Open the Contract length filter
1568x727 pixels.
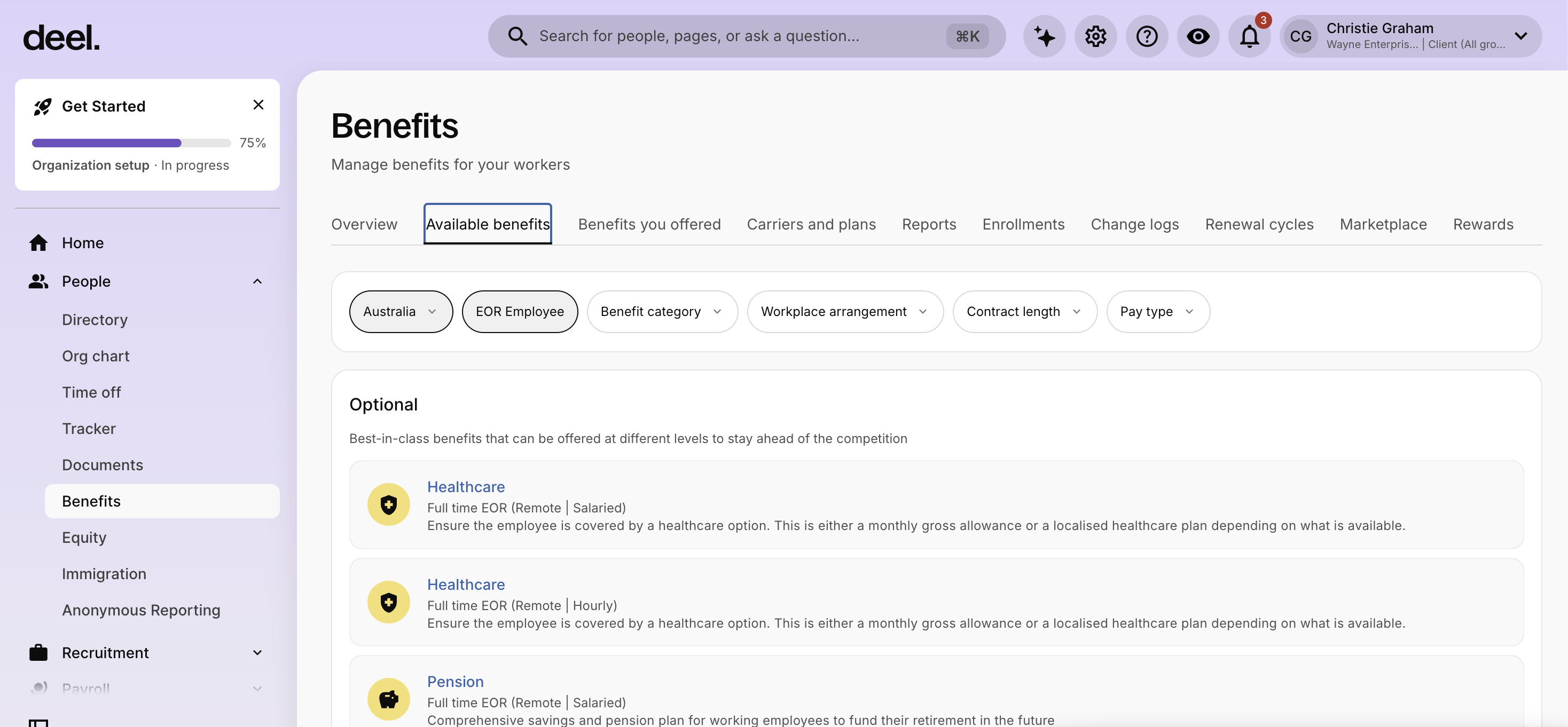(x=1025, y=312)
